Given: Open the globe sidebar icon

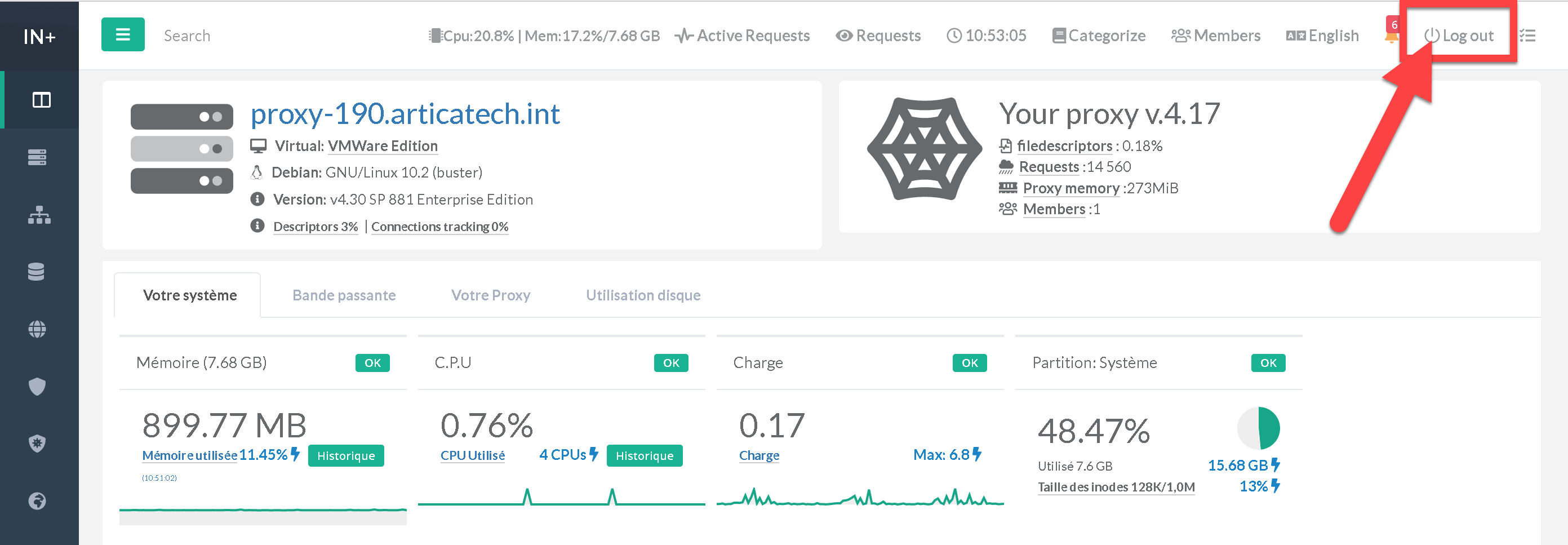Looking at the screenshot, I should point(37,329).
